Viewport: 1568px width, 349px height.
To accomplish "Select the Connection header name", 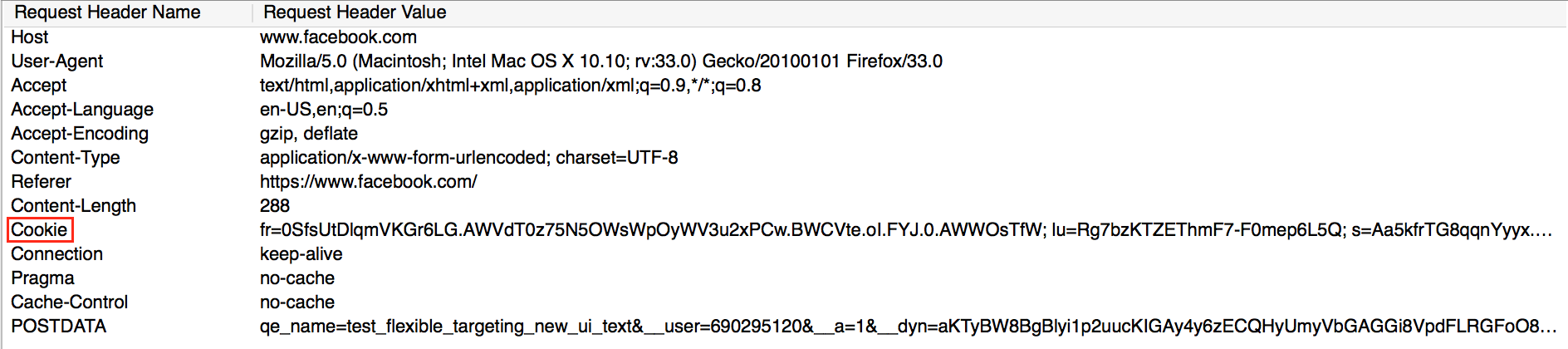I will point(57,254).
